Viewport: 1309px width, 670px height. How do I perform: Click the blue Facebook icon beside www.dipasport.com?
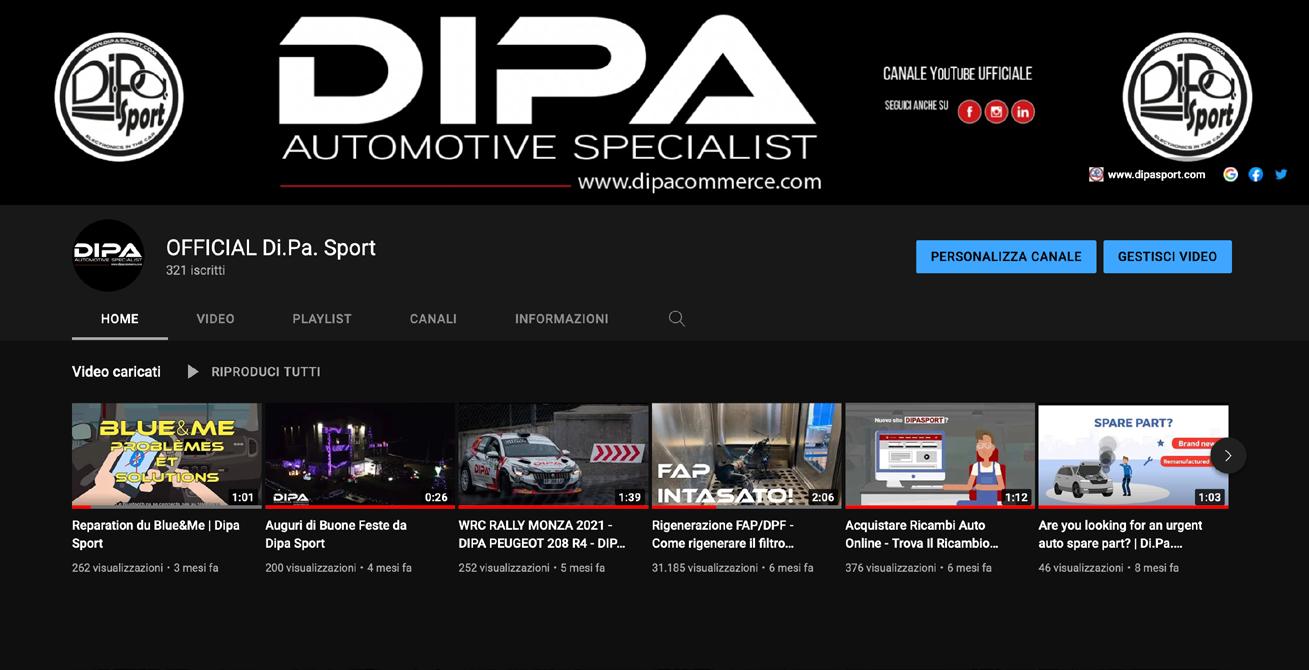click(1256, 174)
